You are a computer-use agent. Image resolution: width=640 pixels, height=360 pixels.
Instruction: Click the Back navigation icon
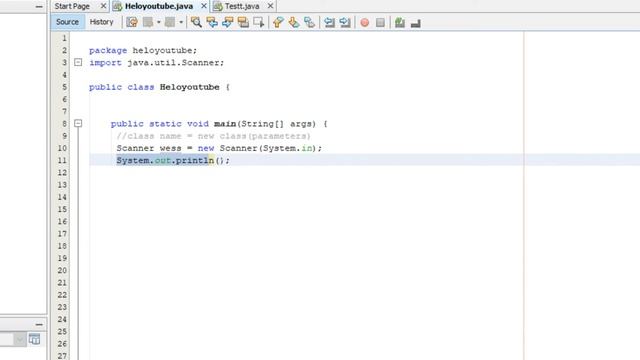[148, 22]
